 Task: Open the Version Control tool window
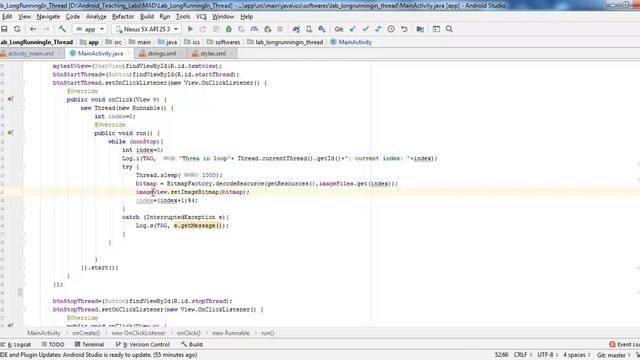pos(143,344)
